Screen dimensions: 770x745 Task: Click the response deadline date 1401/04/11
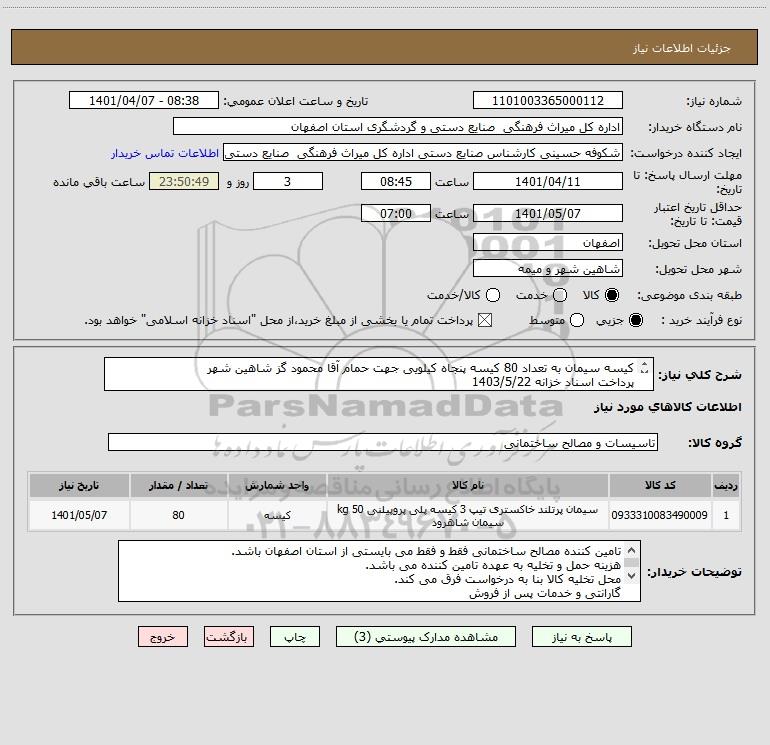(x=548, y=181)
